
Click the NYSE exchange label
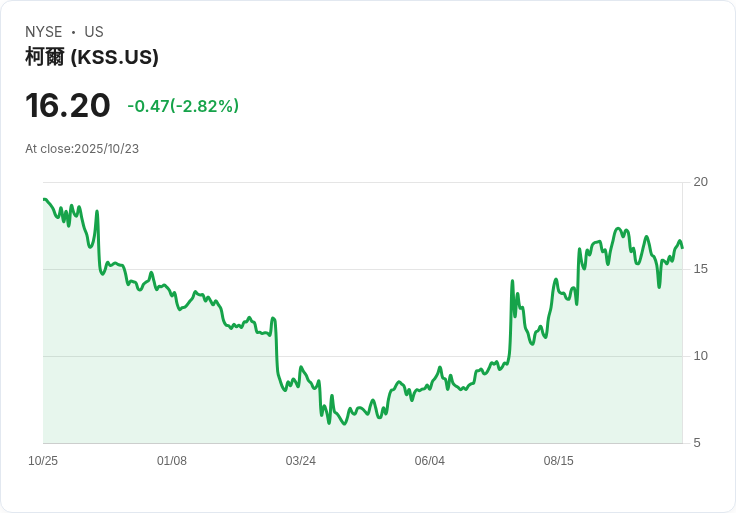coord(44,32)
